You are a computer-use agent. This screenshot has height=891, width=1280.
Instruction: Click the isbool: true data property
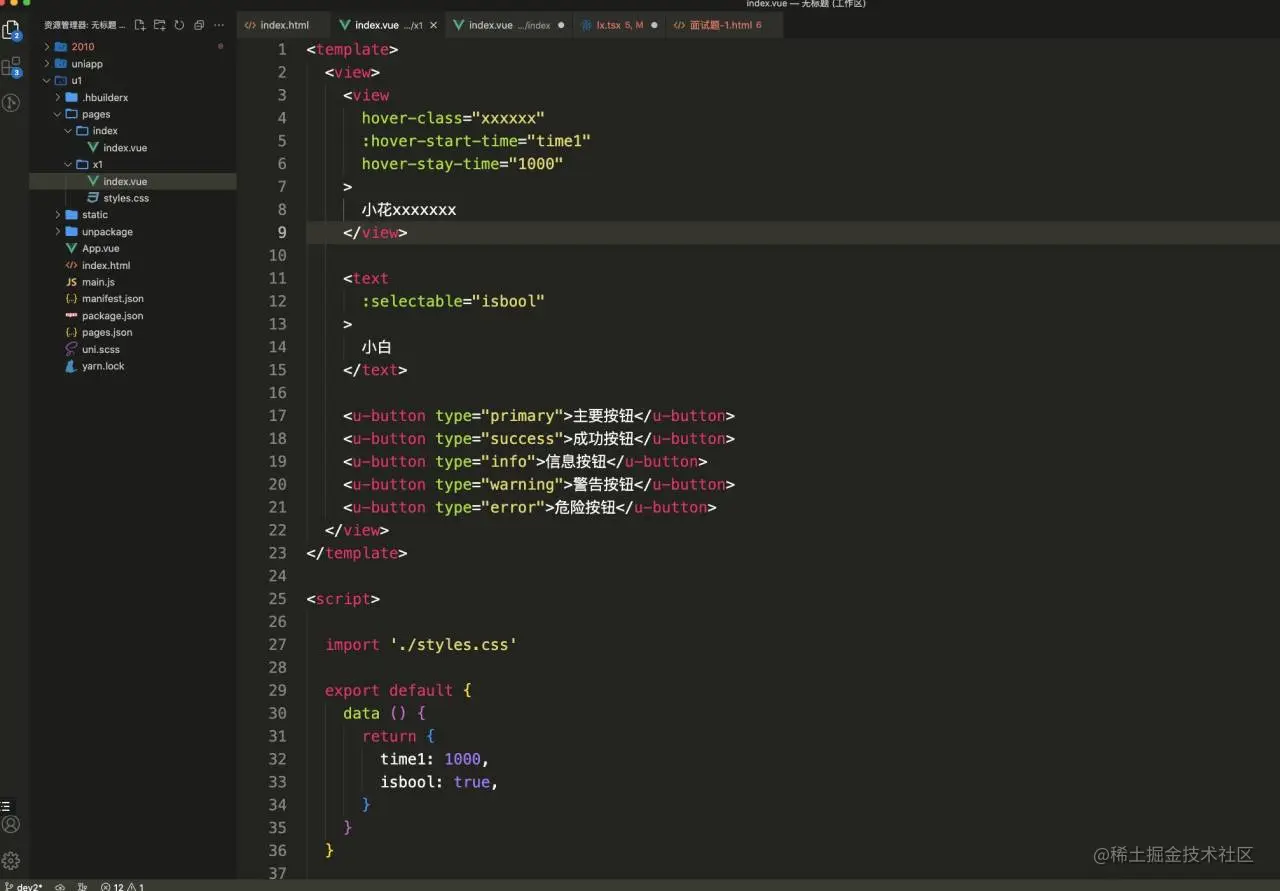tap(439, 782)
